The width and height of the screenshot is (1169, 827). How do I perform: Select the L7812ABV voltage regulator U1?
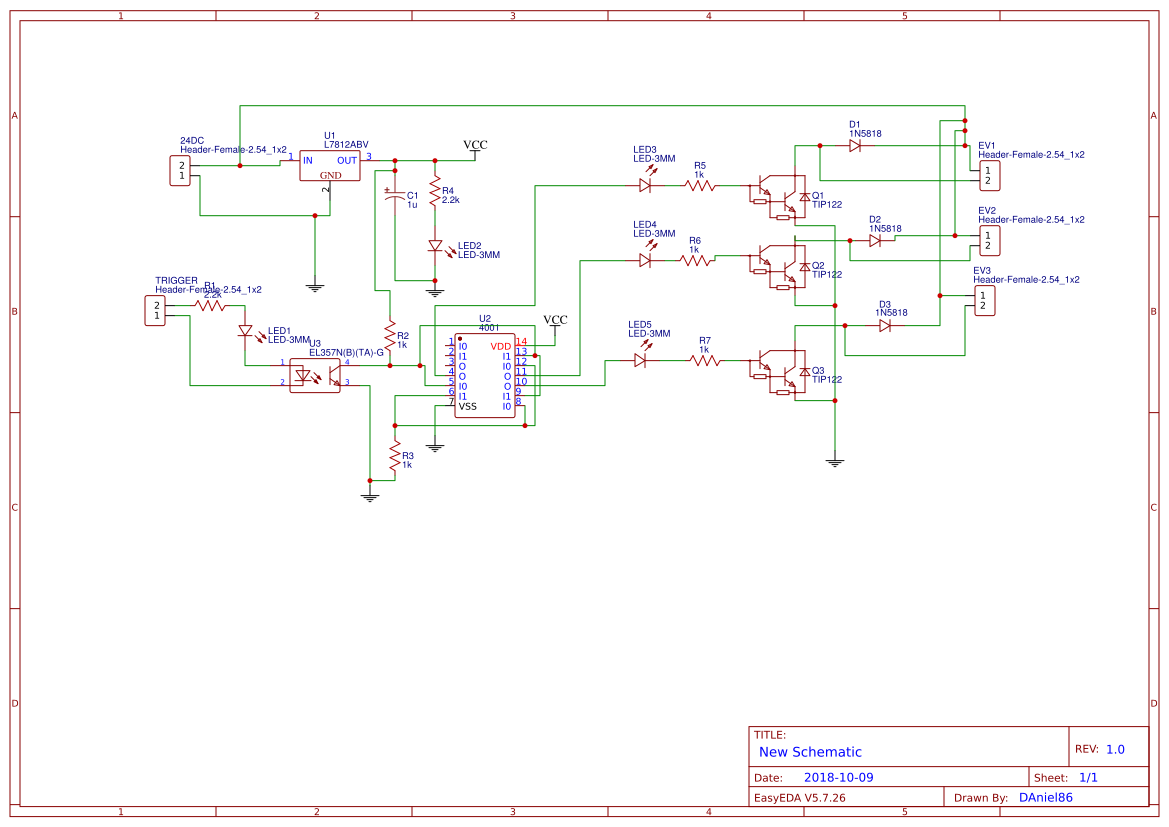point(328,166)
